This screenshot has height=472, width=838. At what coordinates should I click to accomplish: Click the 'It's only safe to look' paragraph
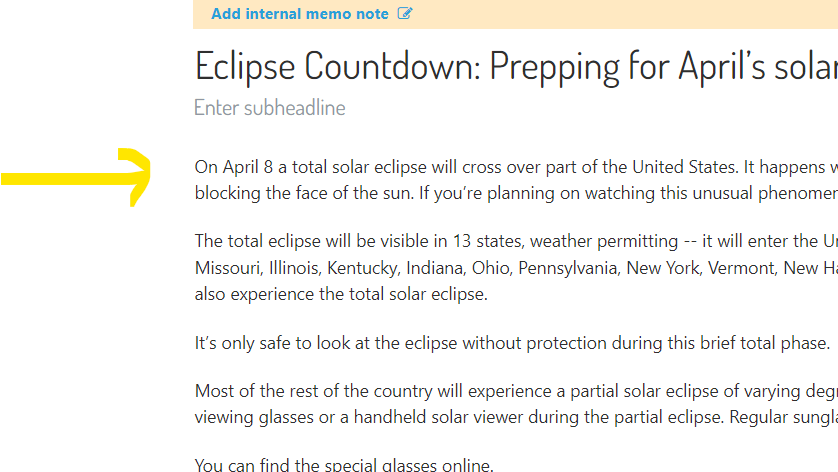click(x=512, y=343)
